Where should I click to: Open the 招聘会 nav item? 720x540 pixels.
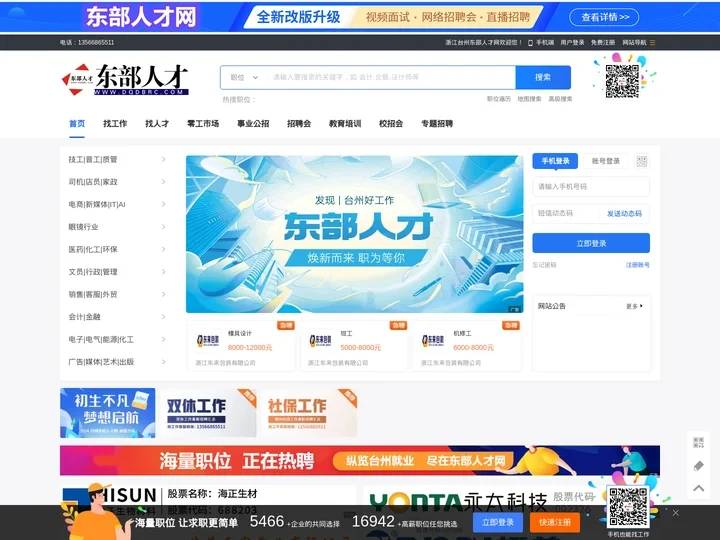point(299,124)
